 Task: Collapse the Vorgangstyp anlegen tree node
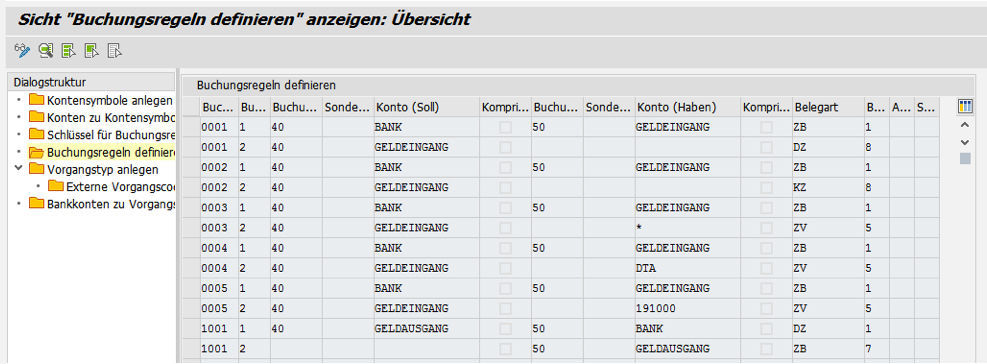click(x=19, y=169)
